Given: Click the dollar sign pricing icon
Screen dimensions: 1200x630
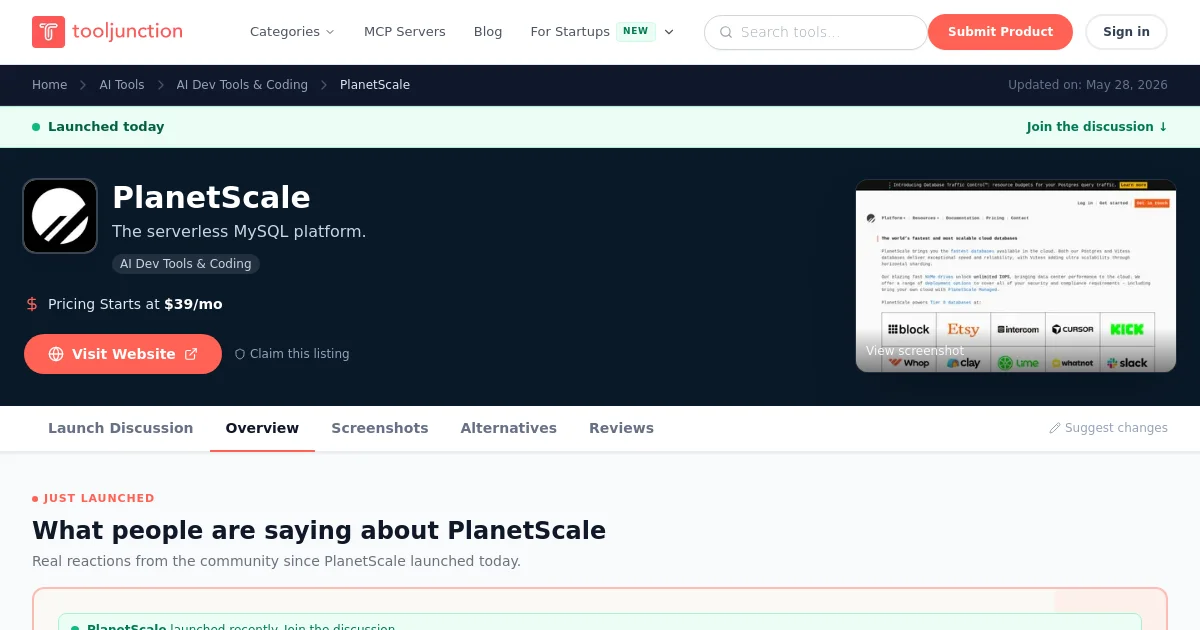Looking at the screenshot, I should point(32,304).
